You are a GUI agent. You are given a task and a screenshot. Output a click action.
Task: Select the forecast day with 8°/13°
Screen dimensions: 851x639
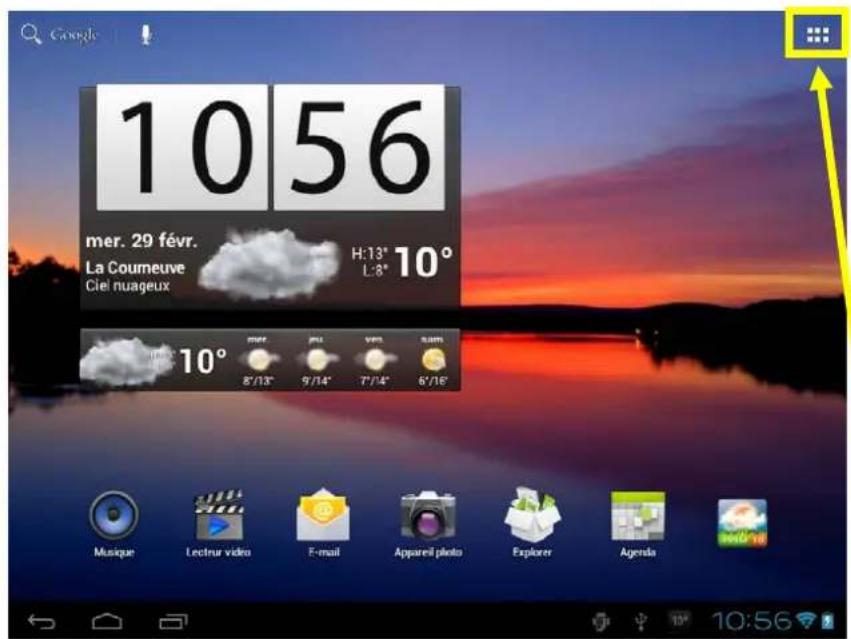coord(257,360)
